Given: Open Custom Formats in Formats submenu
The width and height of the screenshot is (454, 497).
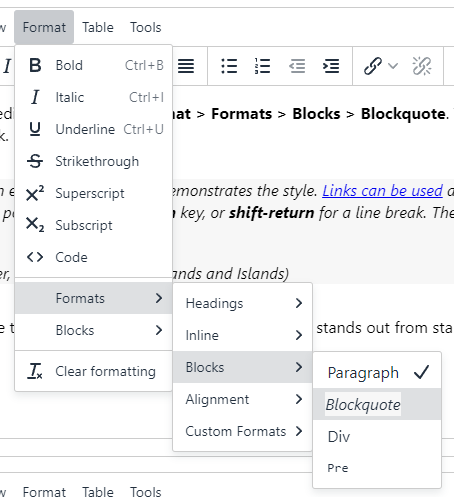Looking at the screenshot, I should click(242, 431).
